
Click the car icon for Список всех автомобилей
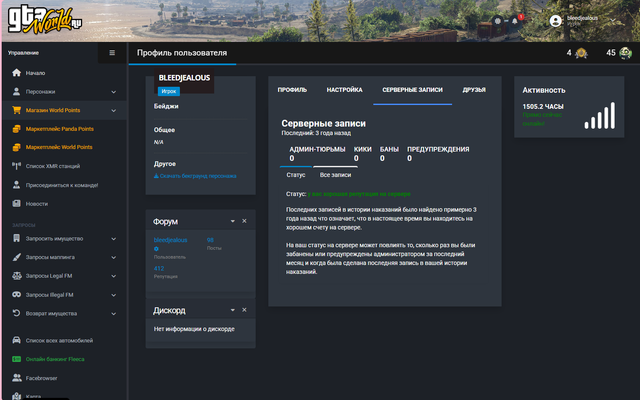tap(16, 340)
